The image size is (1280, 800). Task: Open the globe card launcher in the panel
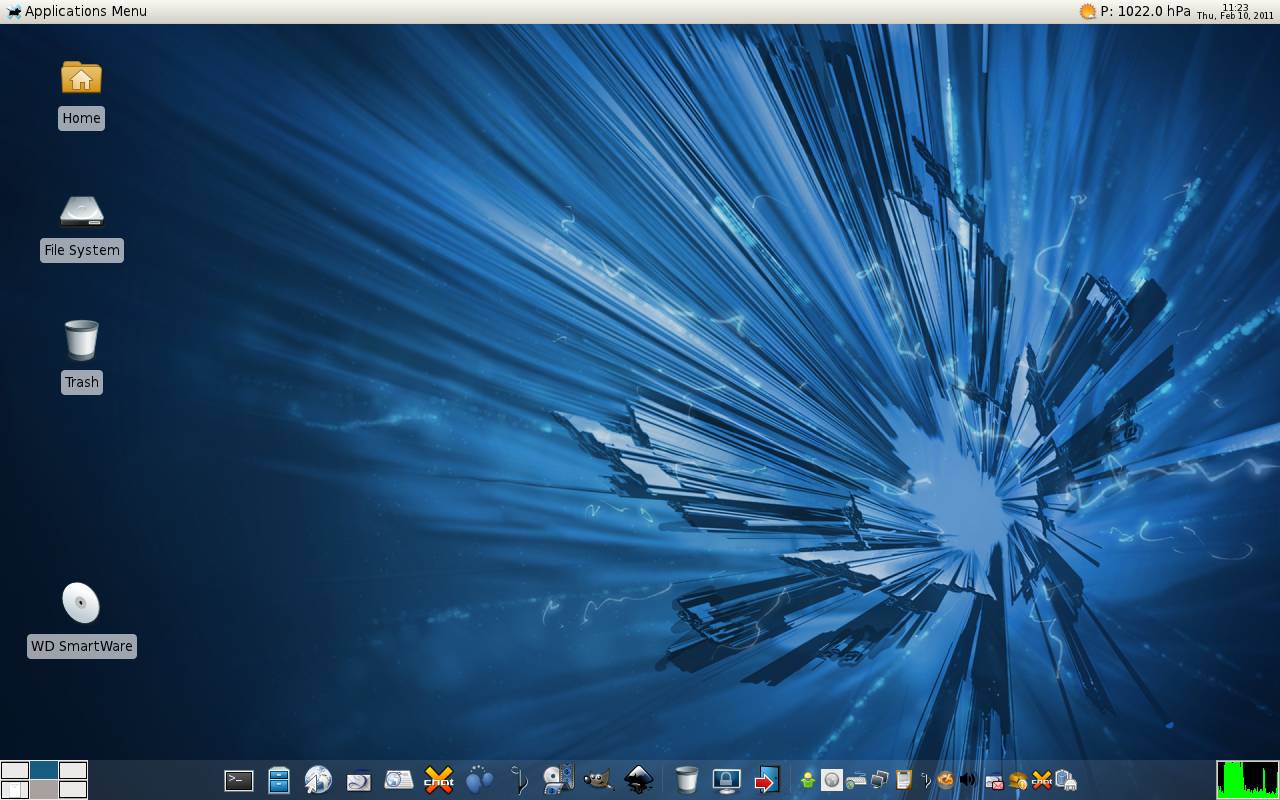[398, 780]
